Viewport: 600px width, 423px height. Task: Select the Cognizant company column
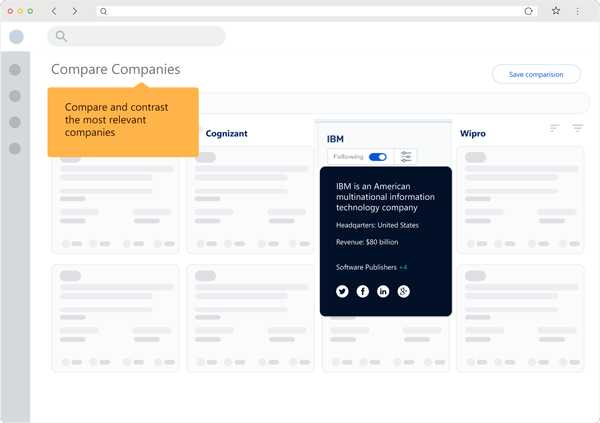(226, 133)
